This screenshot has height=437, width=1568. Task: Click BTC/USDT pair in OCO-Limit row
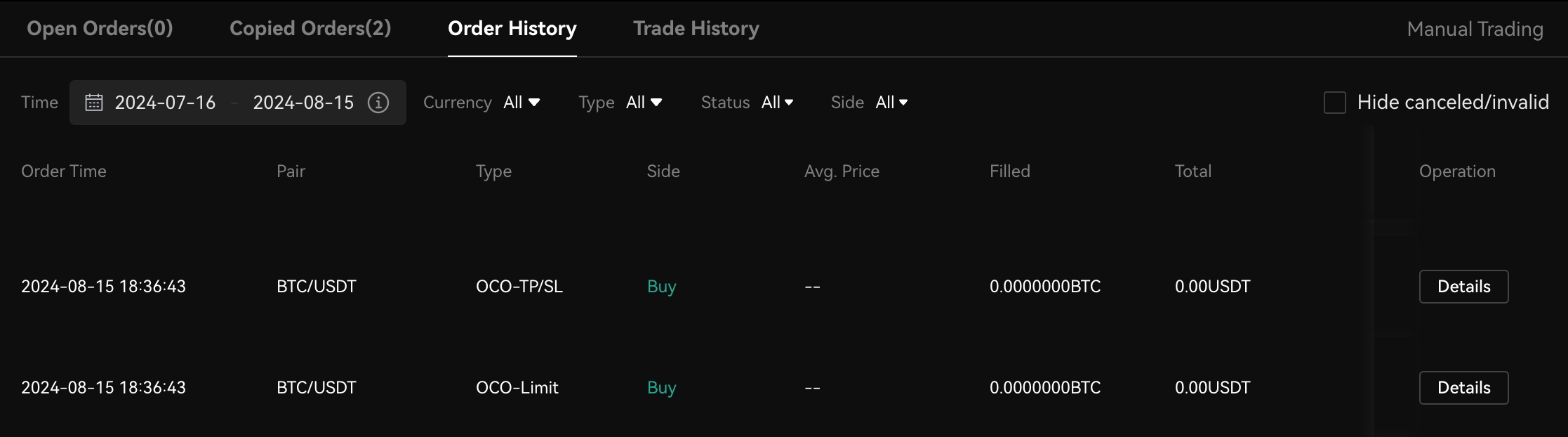[317, 388]
